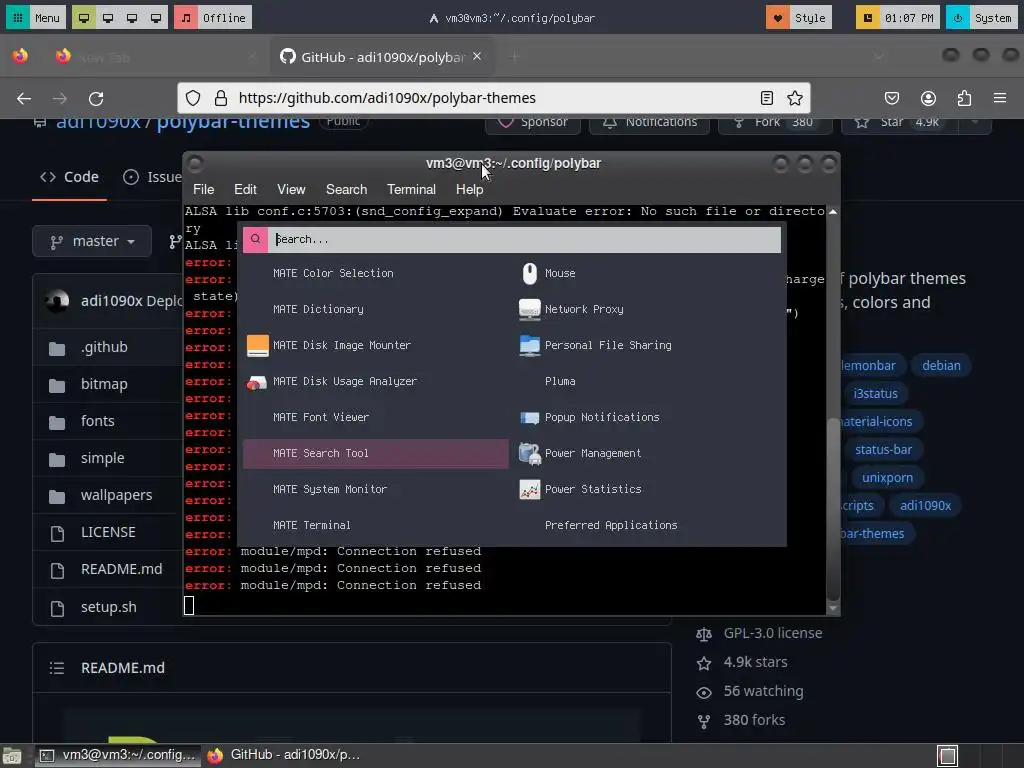Click the Firefox URL address bar

494,98
